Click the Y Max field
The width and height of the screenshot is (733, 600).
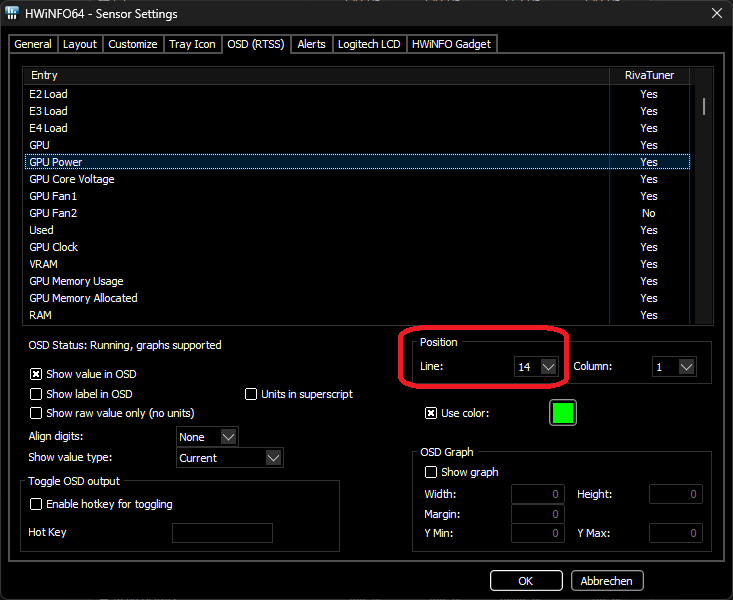pos(676,533)
